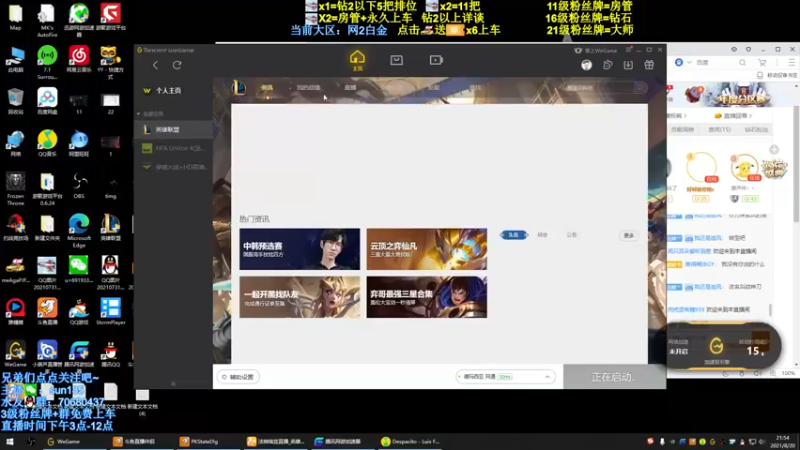Select 穿越火线 in the sidebar

(x=173, y=167)
